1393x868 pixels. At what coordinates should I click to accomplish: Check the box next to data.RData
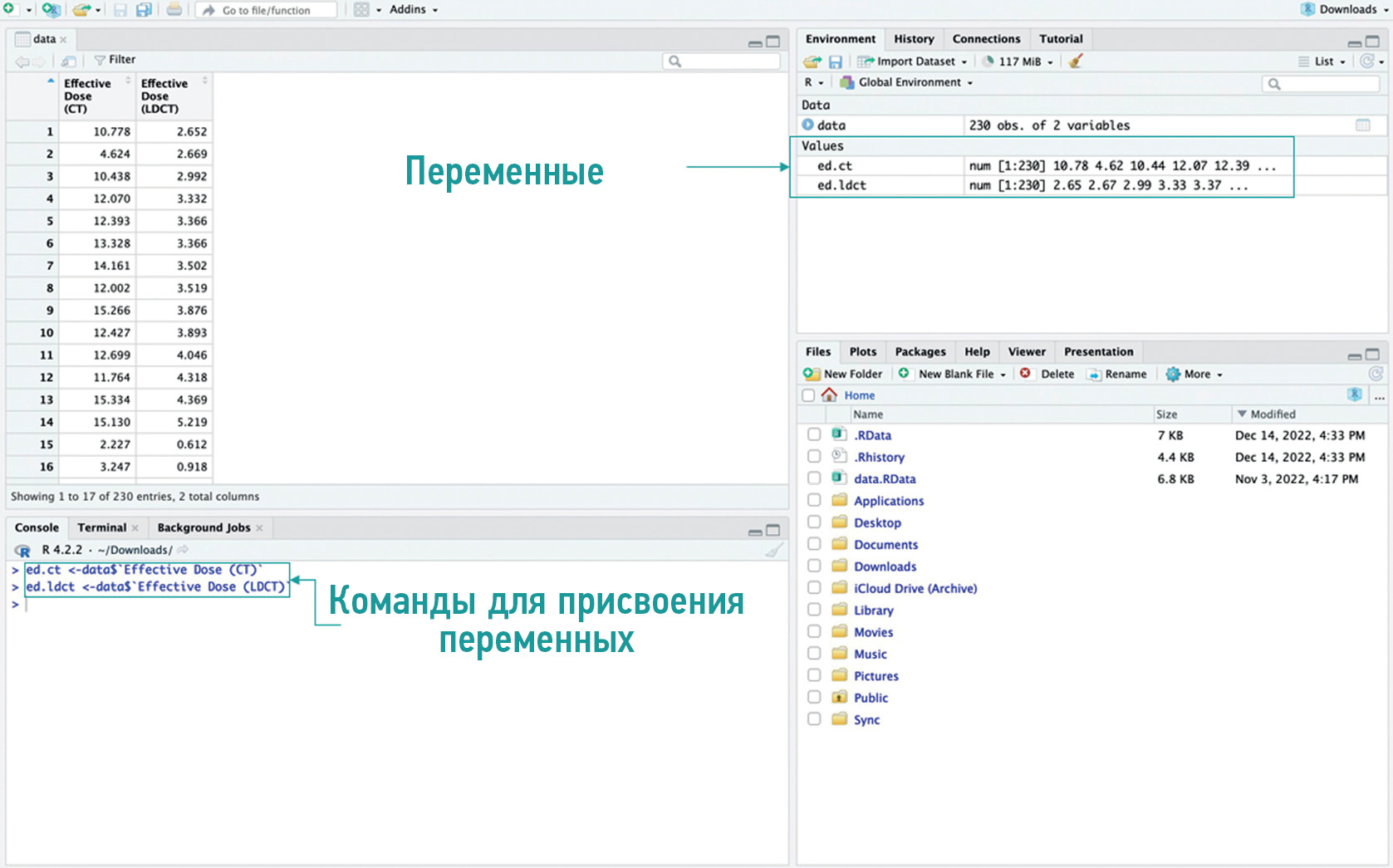click(814, 478)
